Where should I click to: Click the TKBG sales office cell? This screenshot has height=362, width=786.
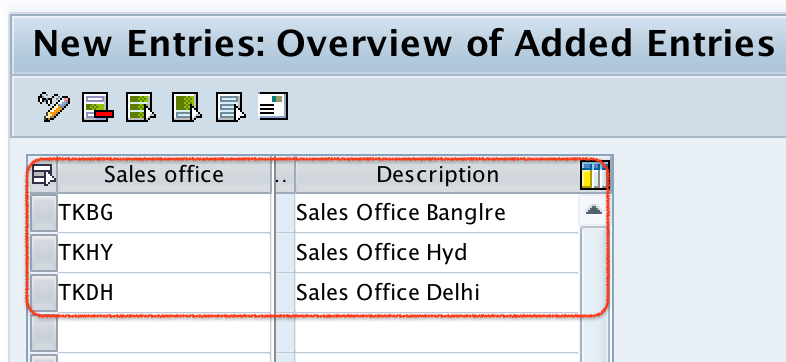click(164, 213)
